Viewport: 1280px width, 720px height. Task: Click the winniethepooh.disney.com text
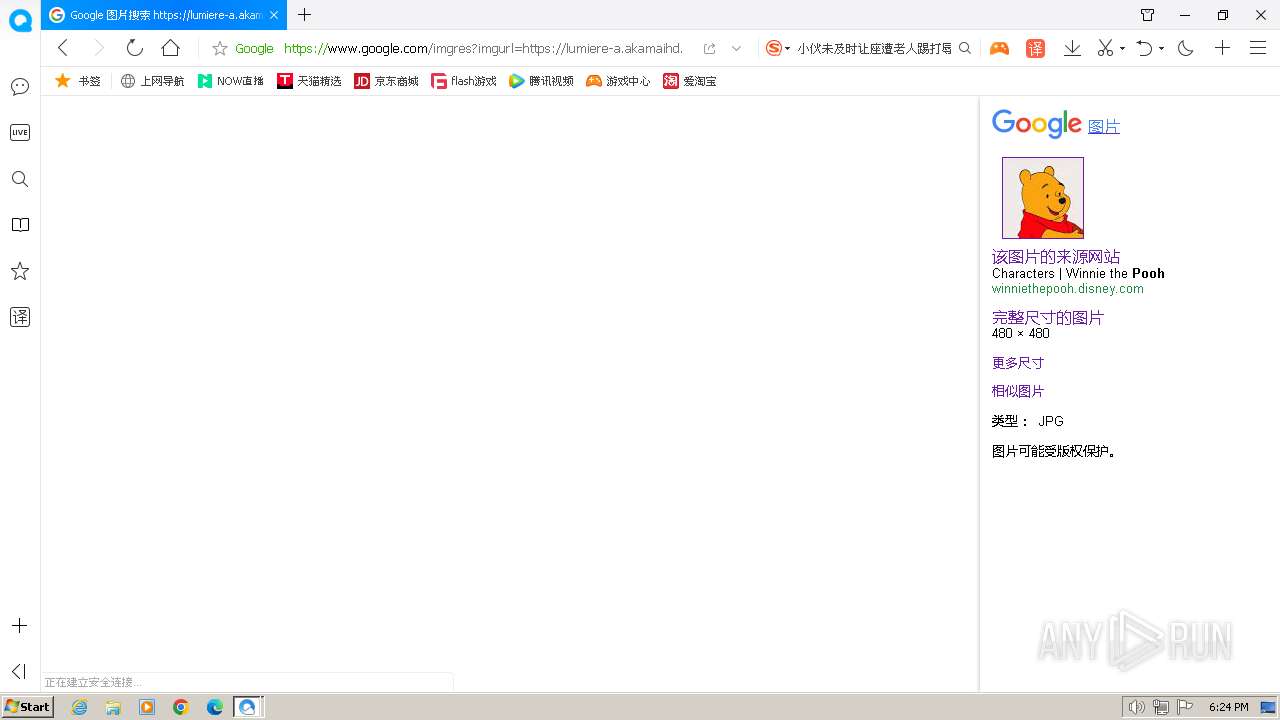(x=1068, y=289)
